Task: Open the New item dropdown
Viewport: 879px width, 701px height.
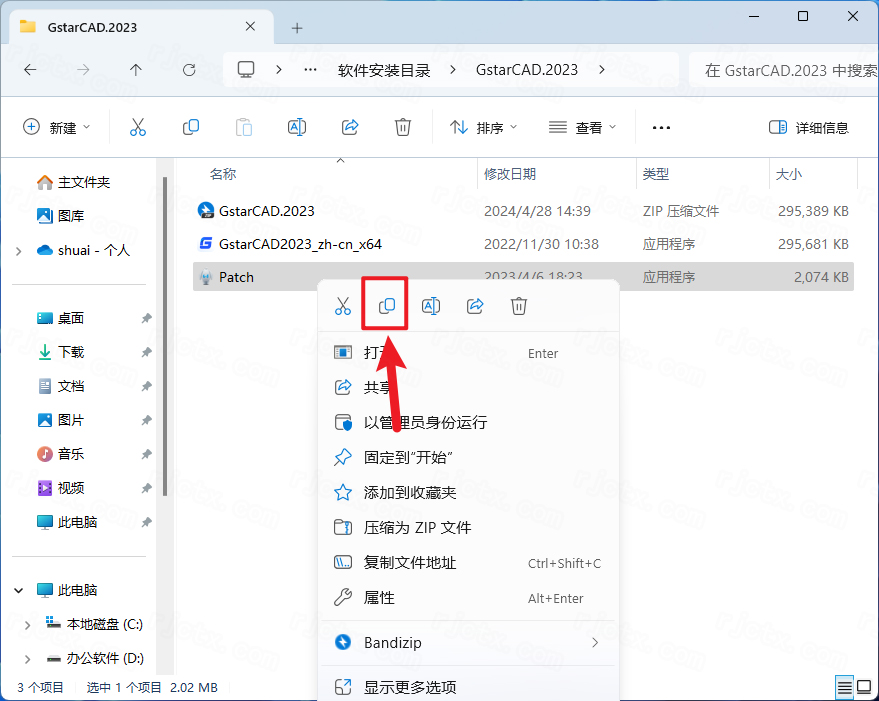Action: point(57,127)
